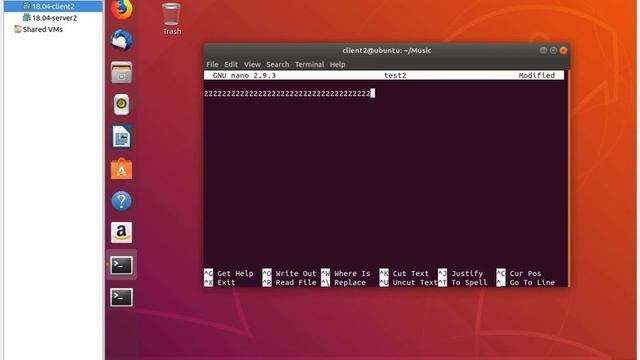Click the 'Uncut Text' nano shortcut
Image resolution: width=640 pixels, height=360 pixels.
[415, 282]
